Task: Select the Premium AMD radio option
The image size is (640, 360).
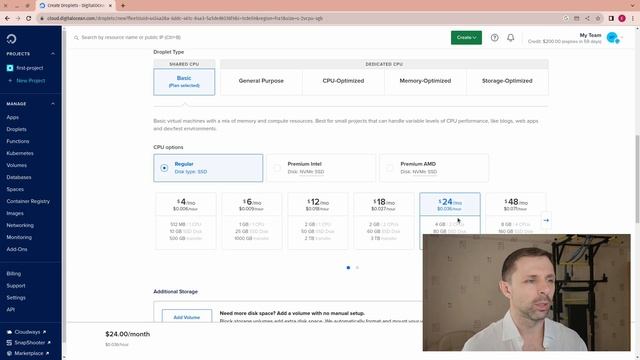Action: [389, 168]
